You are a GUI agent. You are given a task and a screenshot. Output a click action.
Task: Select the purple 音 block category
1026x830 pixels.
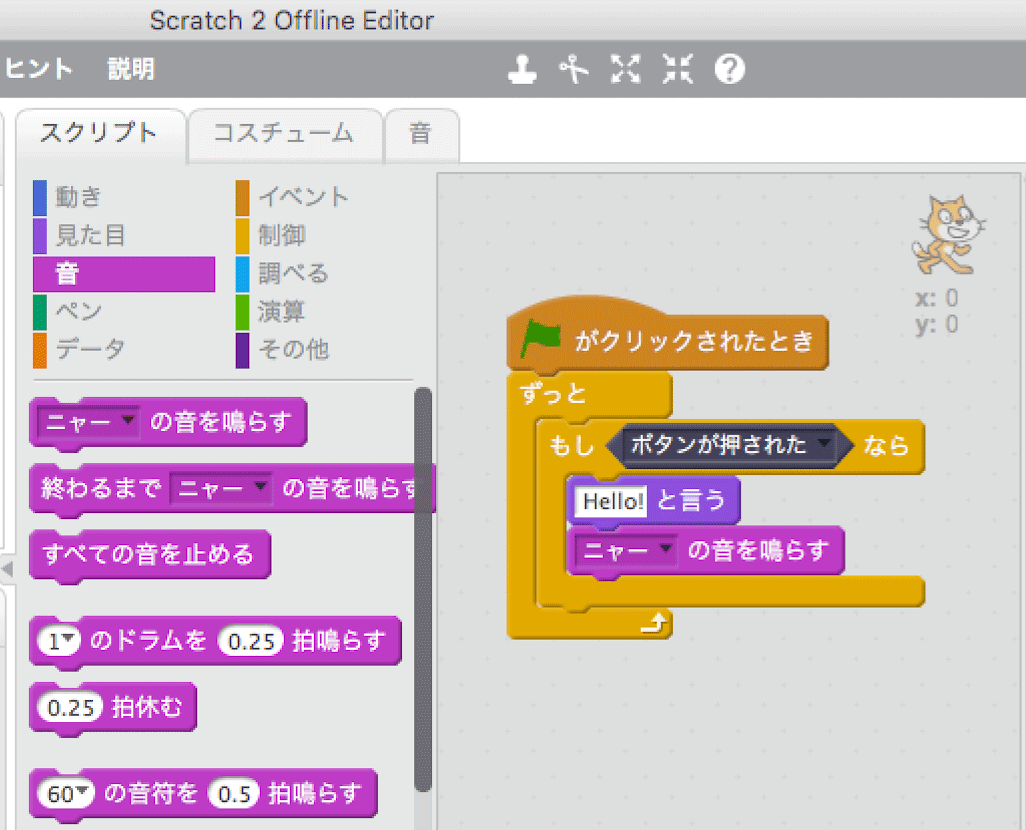tap(124, 274)
